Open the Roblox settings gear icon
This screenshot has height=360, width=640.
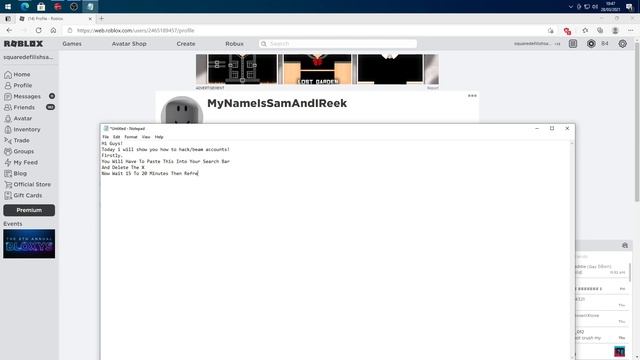[622, 44]
